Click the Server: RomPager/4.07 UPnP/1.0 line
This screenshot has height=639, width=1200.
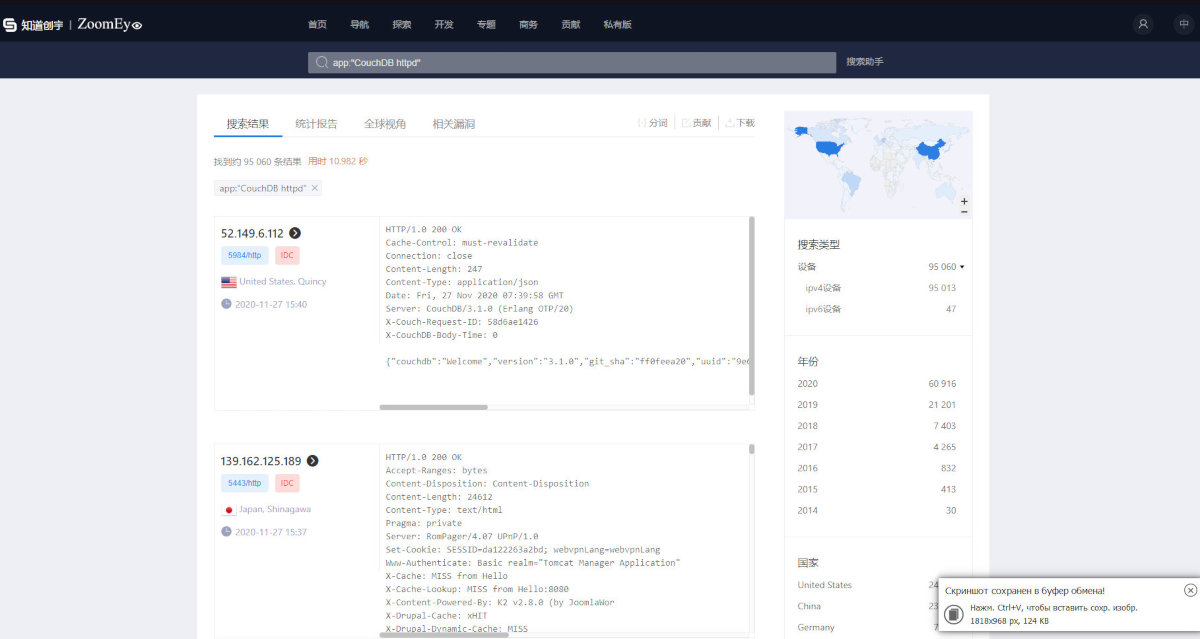(461, 536)
